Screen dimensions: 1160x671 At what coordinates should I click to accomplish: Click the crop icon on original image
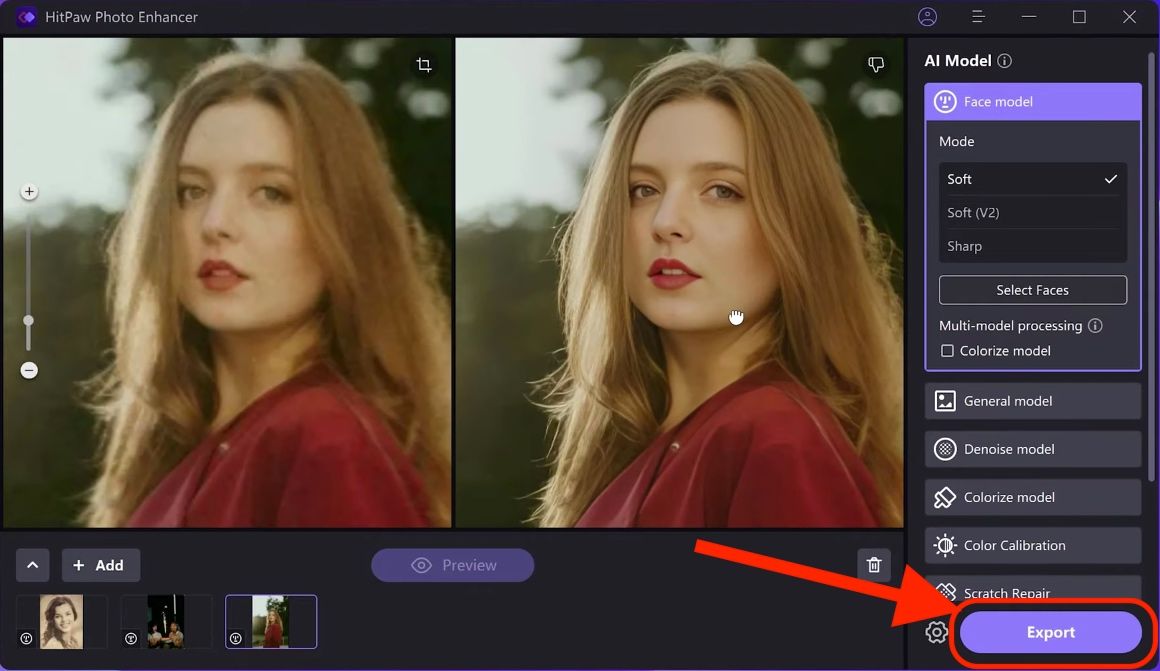click(x=424, y=65)
